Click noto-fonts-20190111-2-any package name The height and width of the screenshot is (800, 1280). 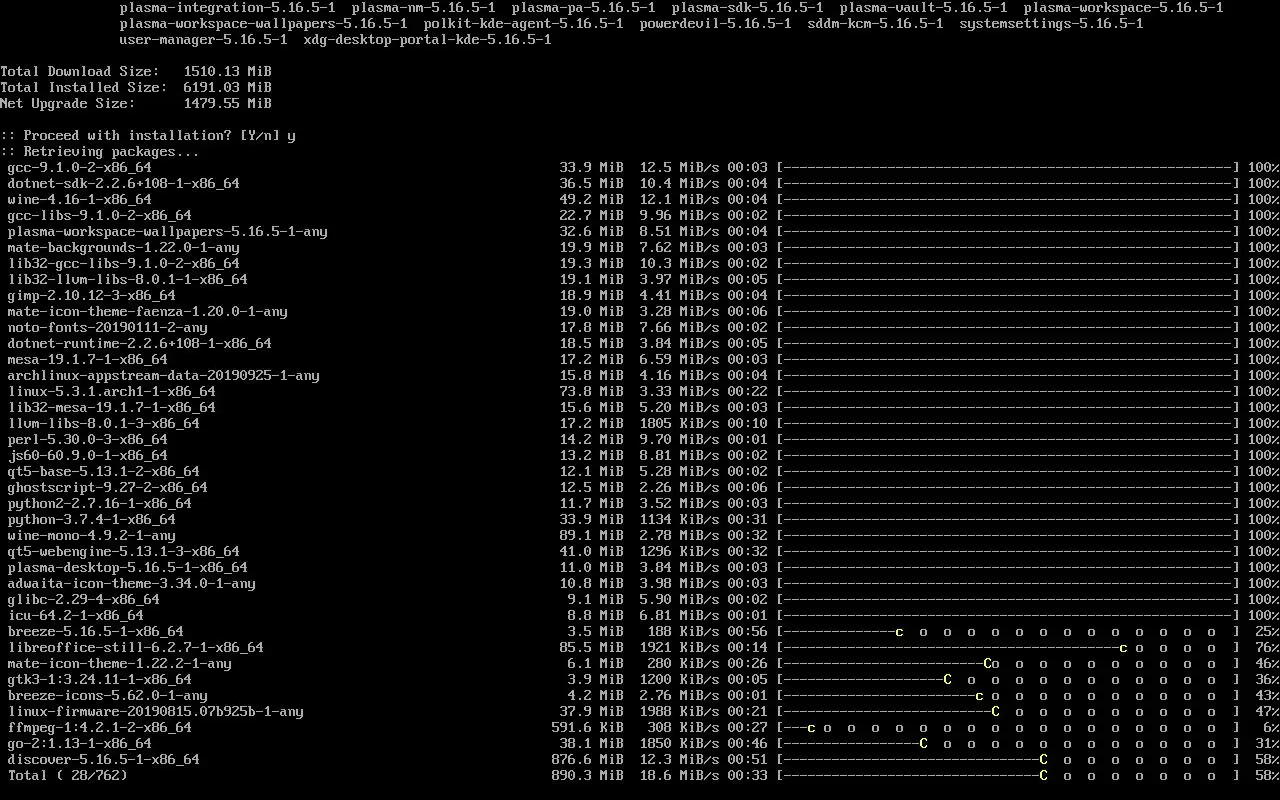(108, 328)
